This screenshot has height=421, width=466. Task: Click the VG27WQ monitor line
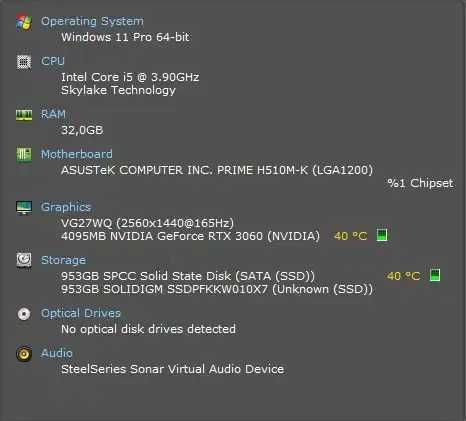pyautogui.click(x=147, y=223)
